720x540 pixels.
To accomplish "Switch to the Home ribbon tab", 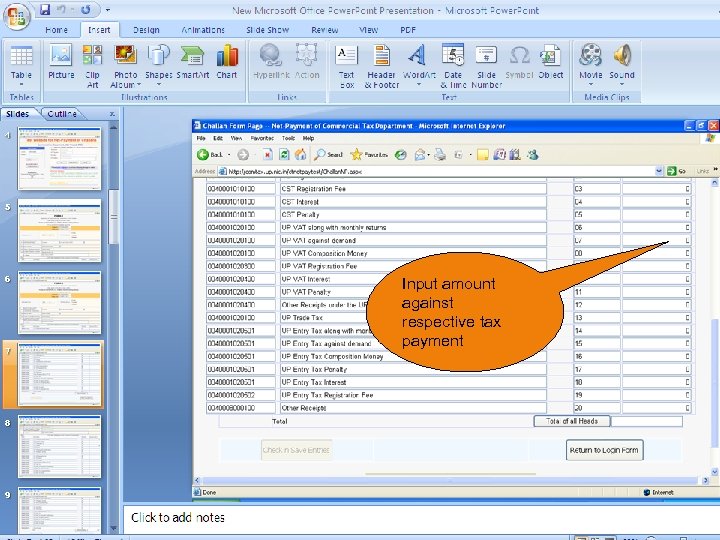I will [x=56, y=30].
